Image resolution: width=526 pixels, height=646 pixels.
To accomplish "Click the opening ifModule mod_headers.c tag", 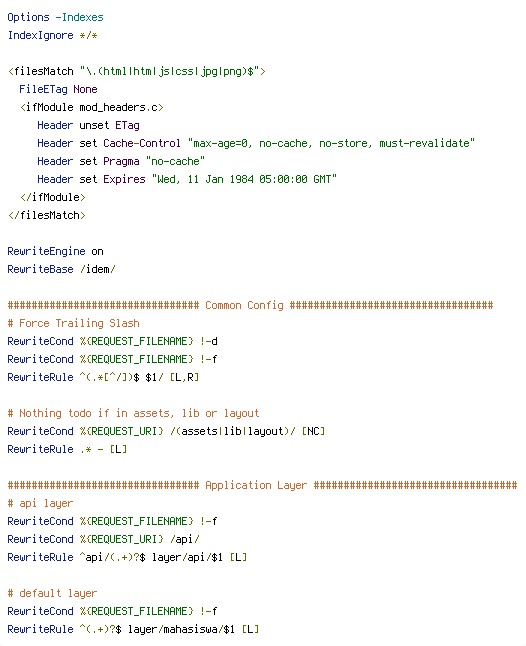I will pos(92,108).
